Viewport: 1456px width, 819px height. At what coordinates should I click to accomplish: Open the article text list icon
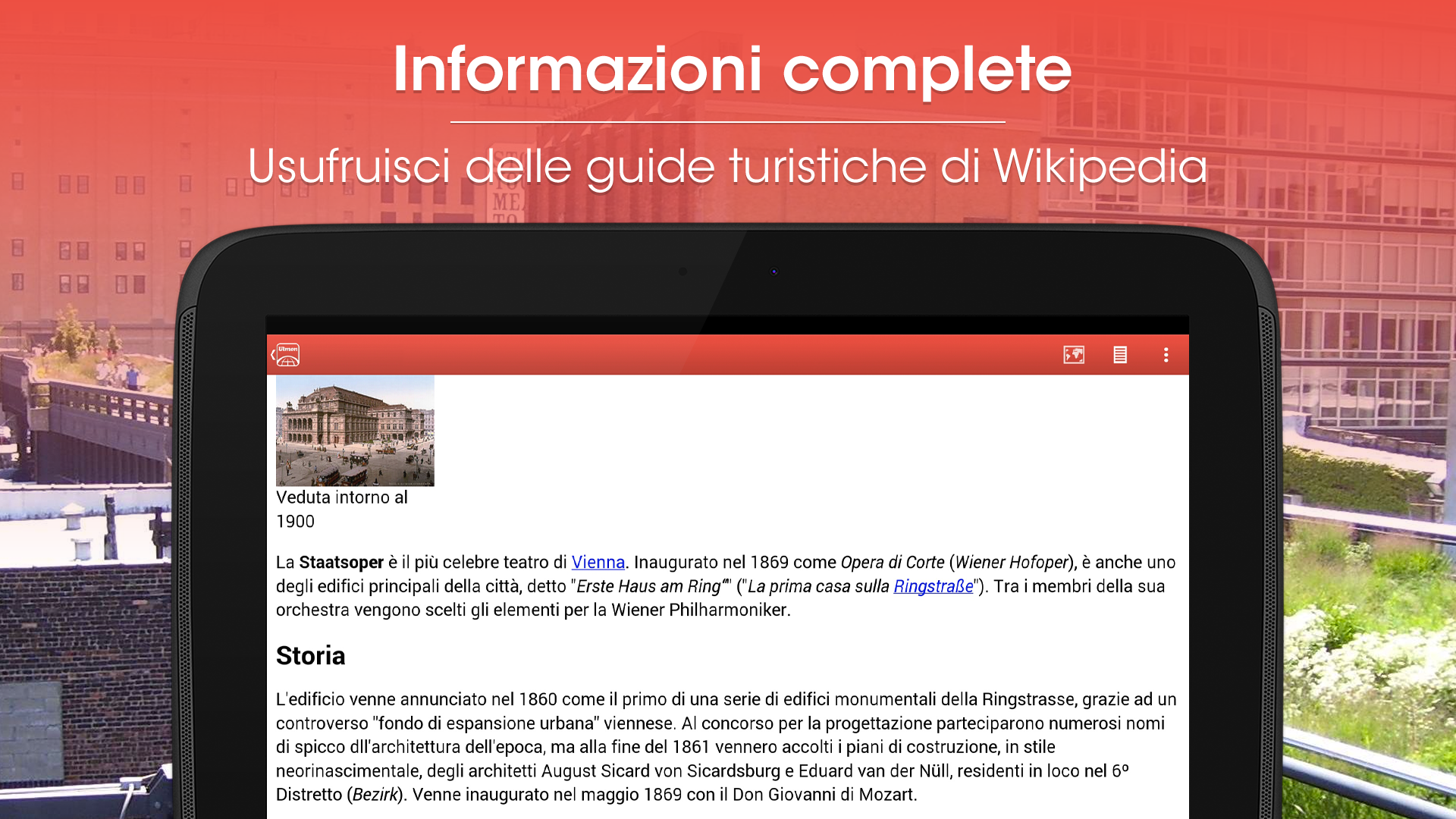[1120, 355]
